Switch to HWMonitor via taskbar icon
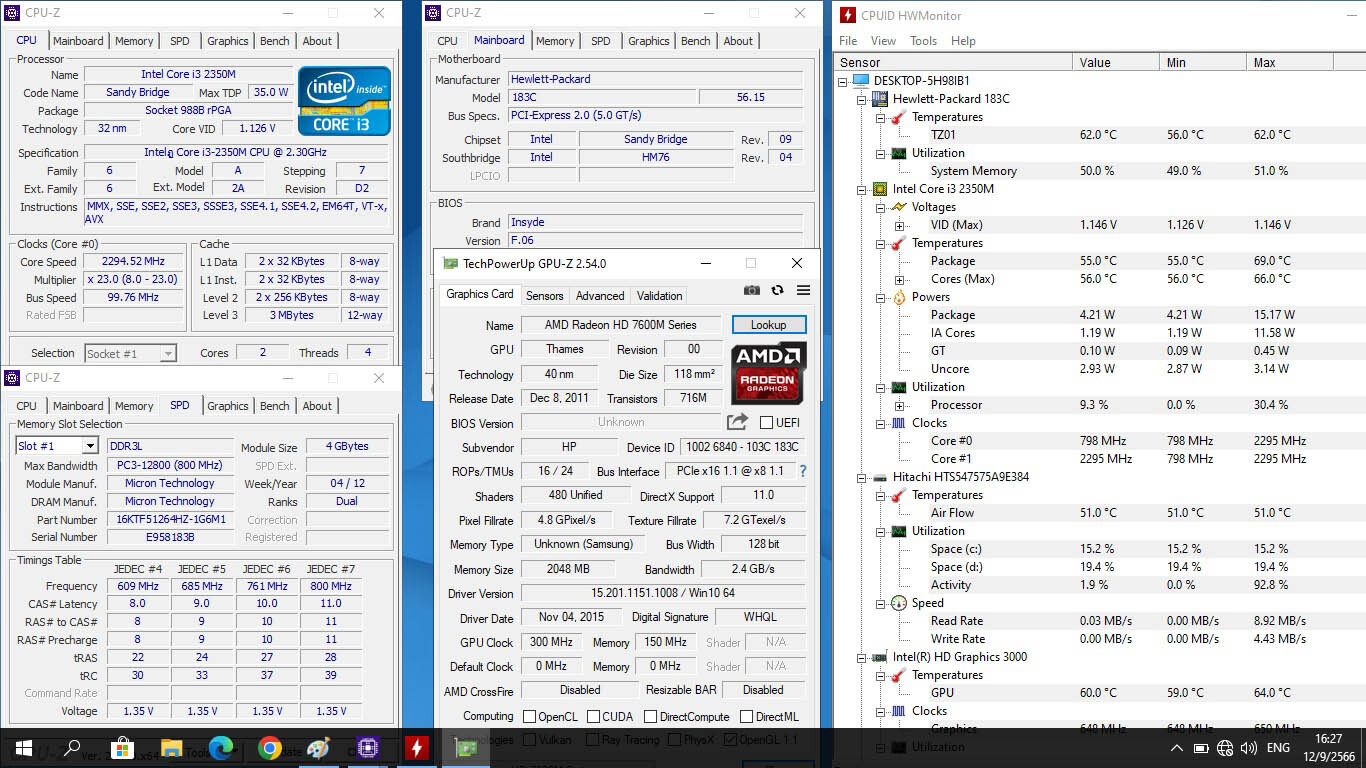1366x768 pixels. pos(416,748)
